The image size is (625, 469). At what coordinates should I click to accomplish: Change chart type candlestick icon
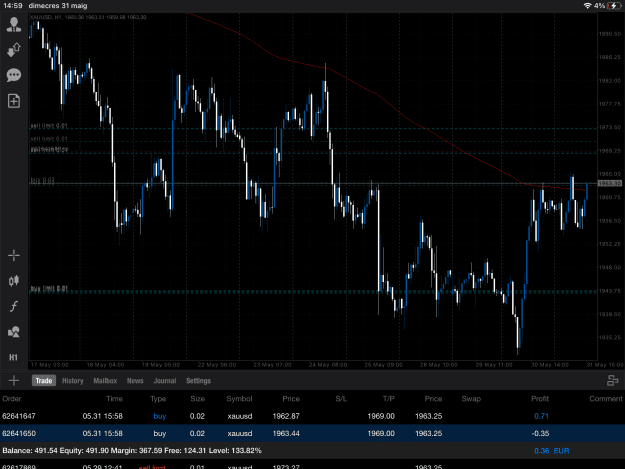[14, 281]
